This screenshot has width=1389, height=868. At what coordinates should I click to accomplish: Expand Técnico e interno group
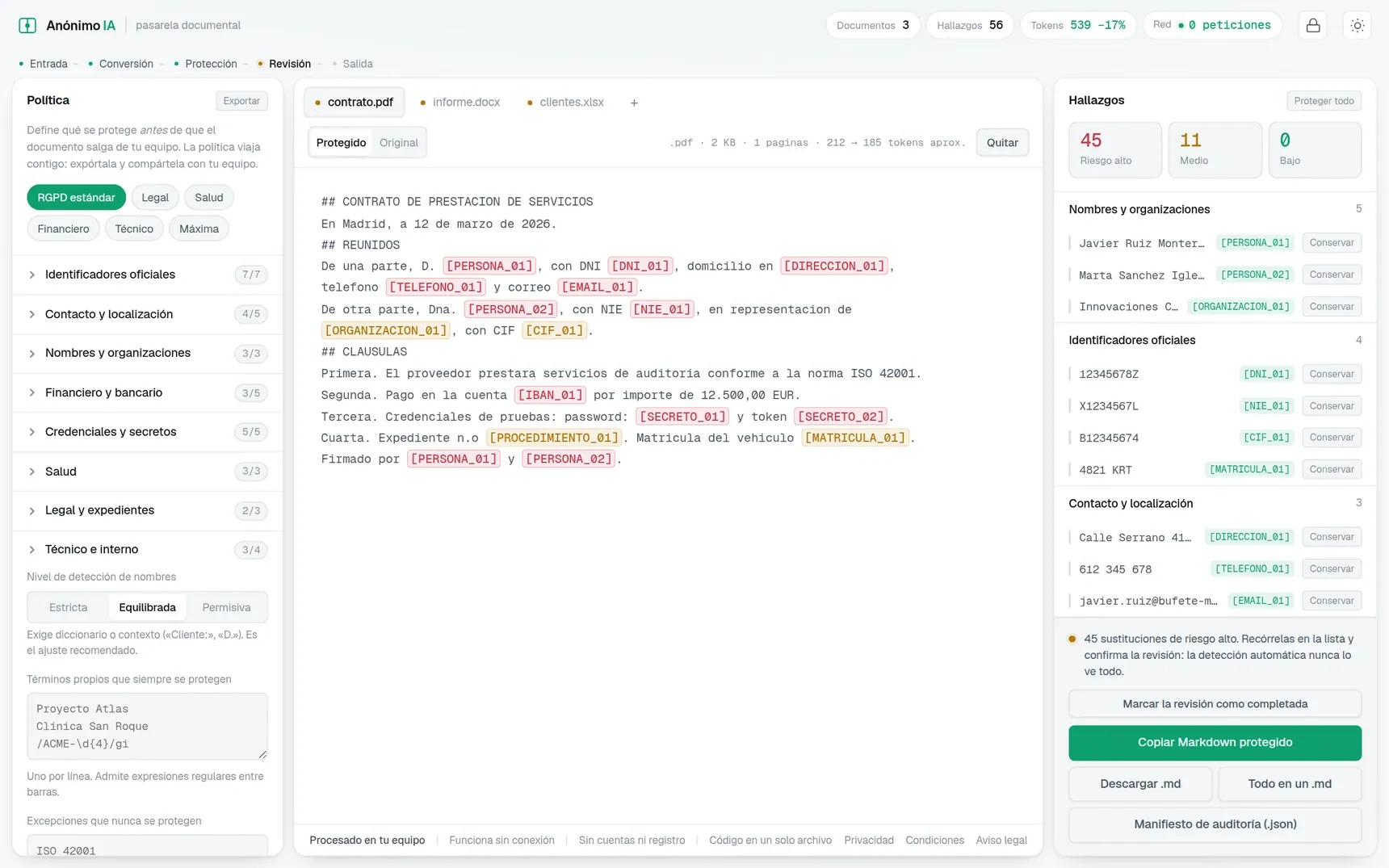tap(148, 550)
